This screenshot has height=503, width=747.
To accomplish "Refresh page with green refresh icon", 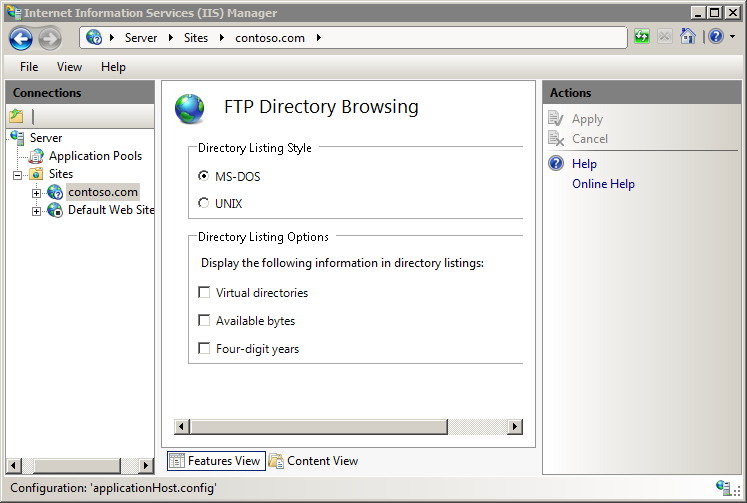I will 642,36.
